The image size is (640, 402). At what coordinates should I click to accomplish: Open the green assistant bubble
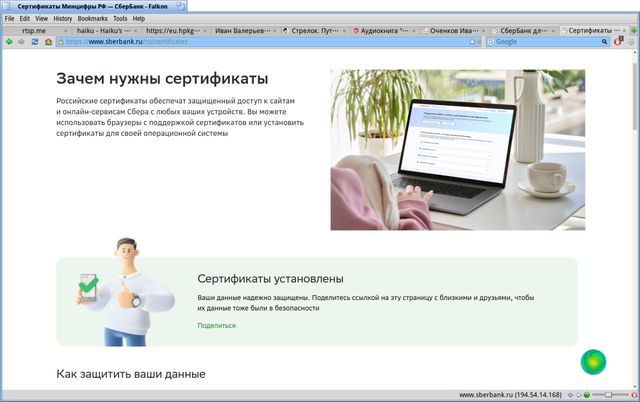tap(593, 362)
